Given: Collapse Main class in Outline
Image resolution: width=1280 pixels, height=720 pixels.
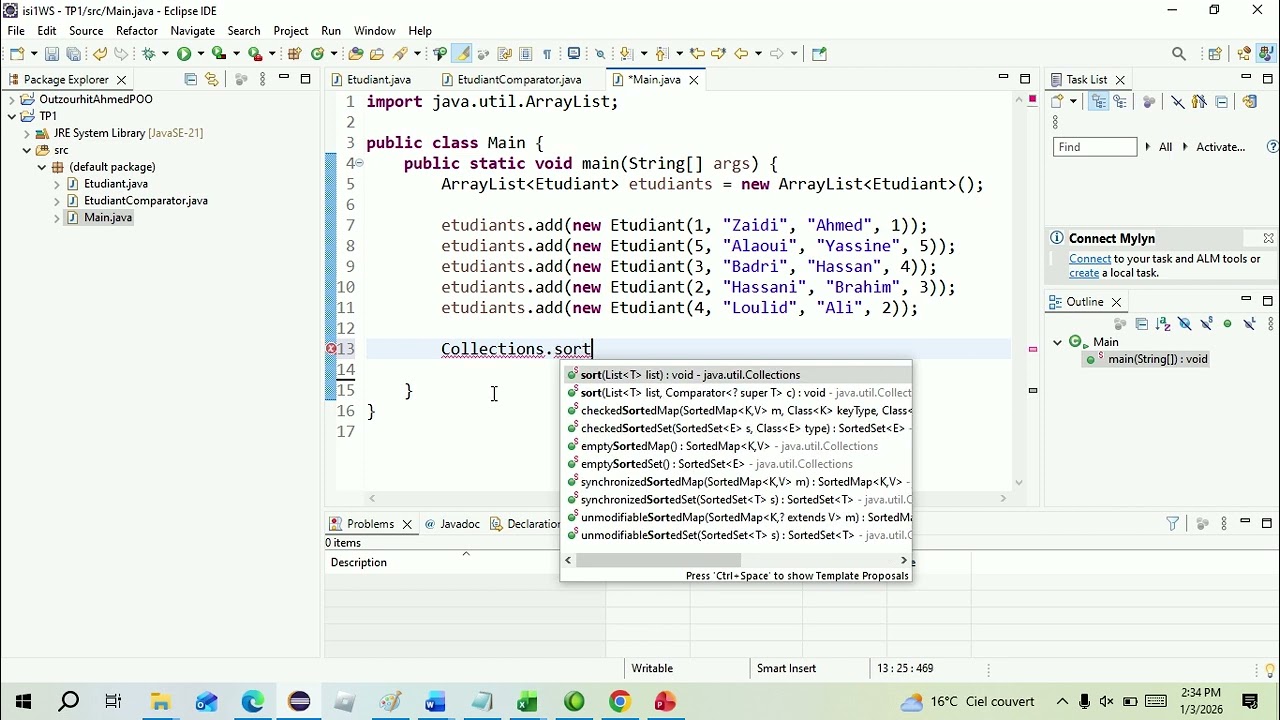Looking at the screenshot, I should click(1057, 342).
